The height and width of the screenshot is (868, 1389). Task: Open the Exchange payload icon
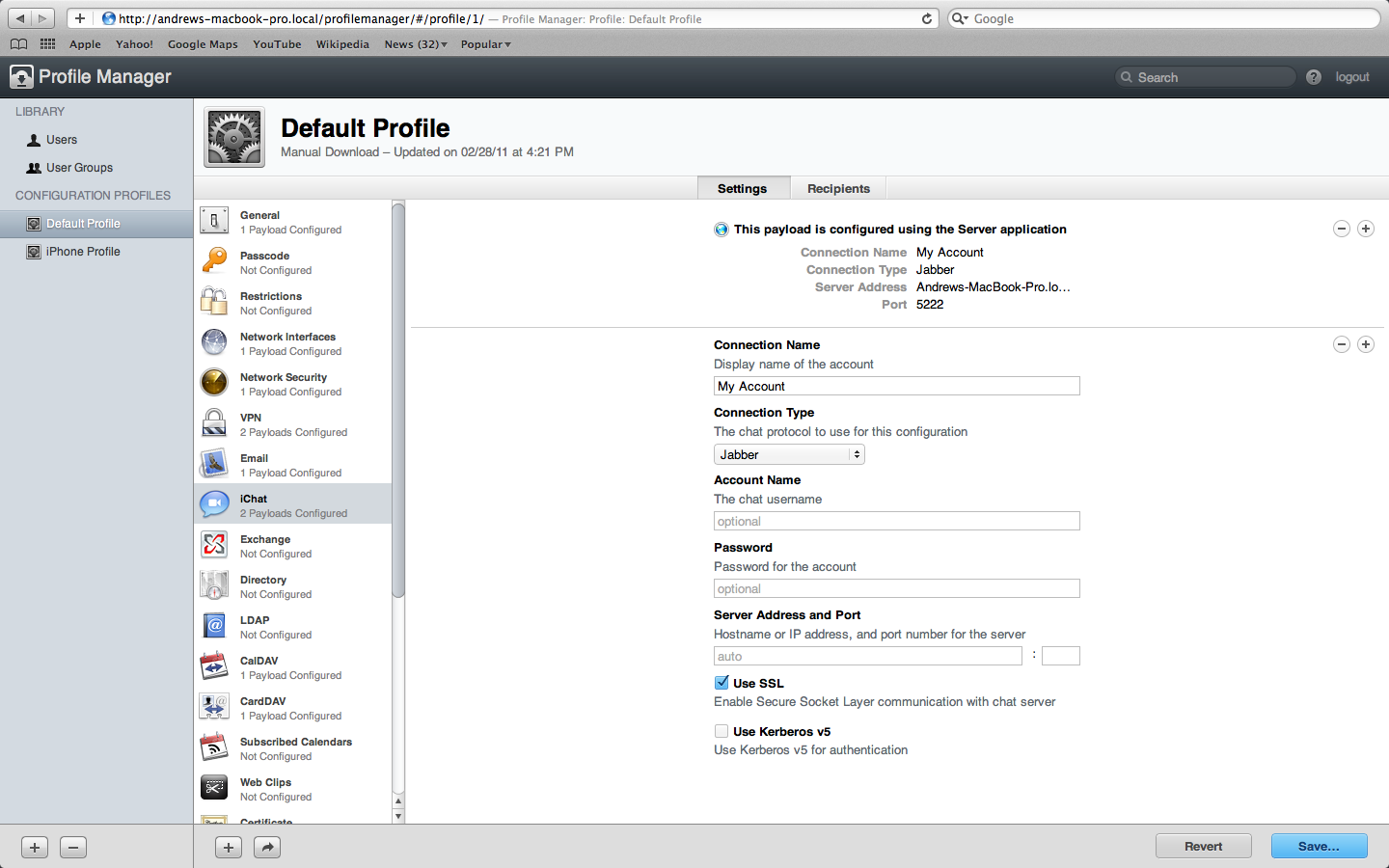[214, 545]
